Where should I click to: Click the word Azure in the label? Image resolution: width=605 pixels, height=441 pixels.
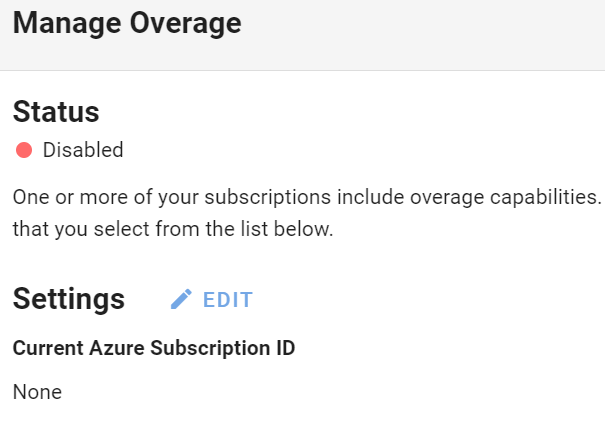coord(117,348)
